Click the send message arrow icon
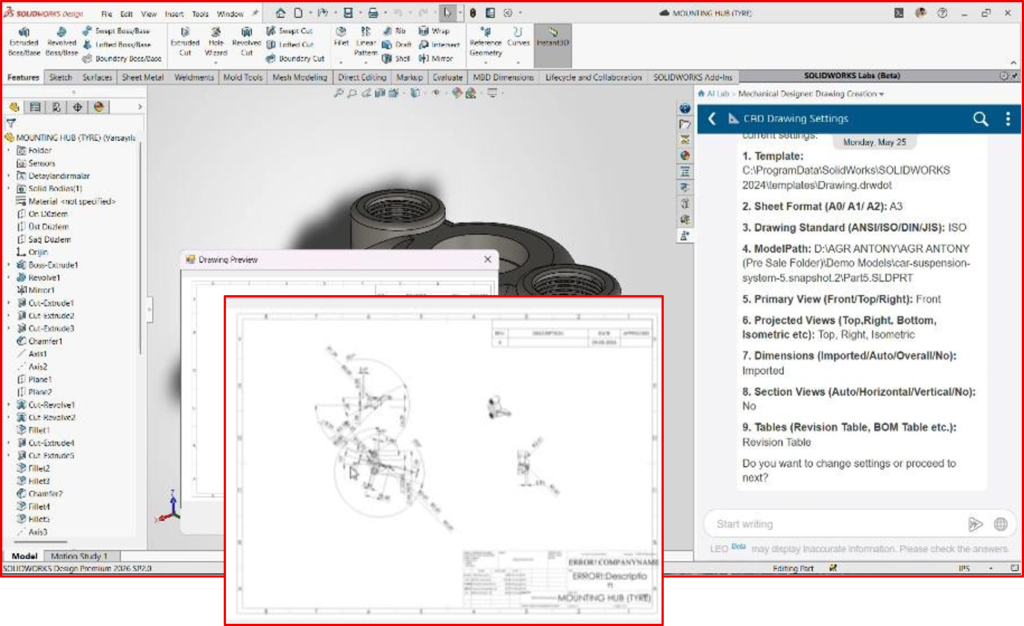Image resolution: width=1024 pixels, height=626 pixels. coord(975,524)
